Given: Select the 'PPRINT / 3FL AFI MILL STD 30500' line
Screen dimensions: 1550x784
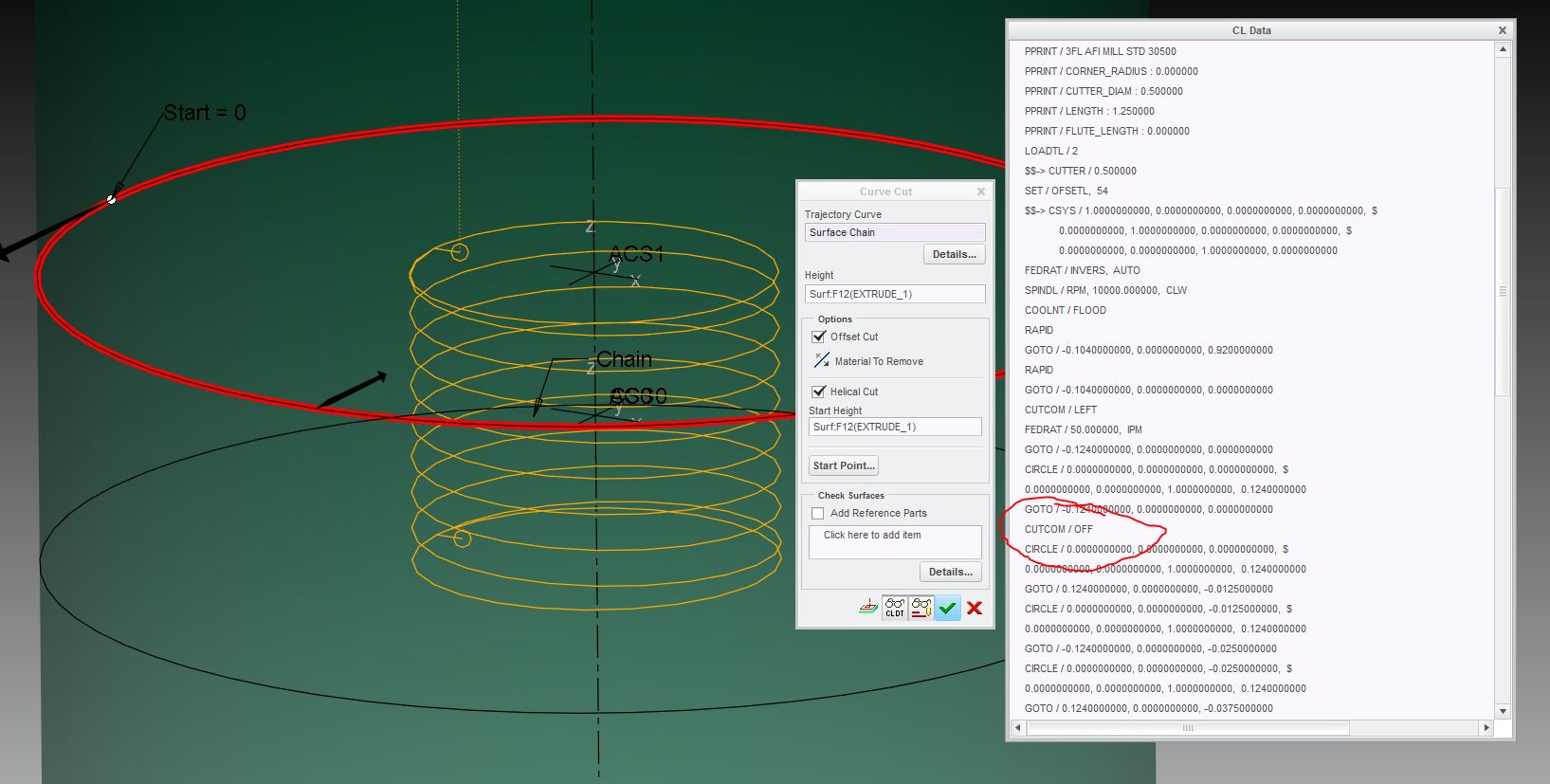Looking at the screenshot, I should pyautogui.click(x=1101, y=51).
